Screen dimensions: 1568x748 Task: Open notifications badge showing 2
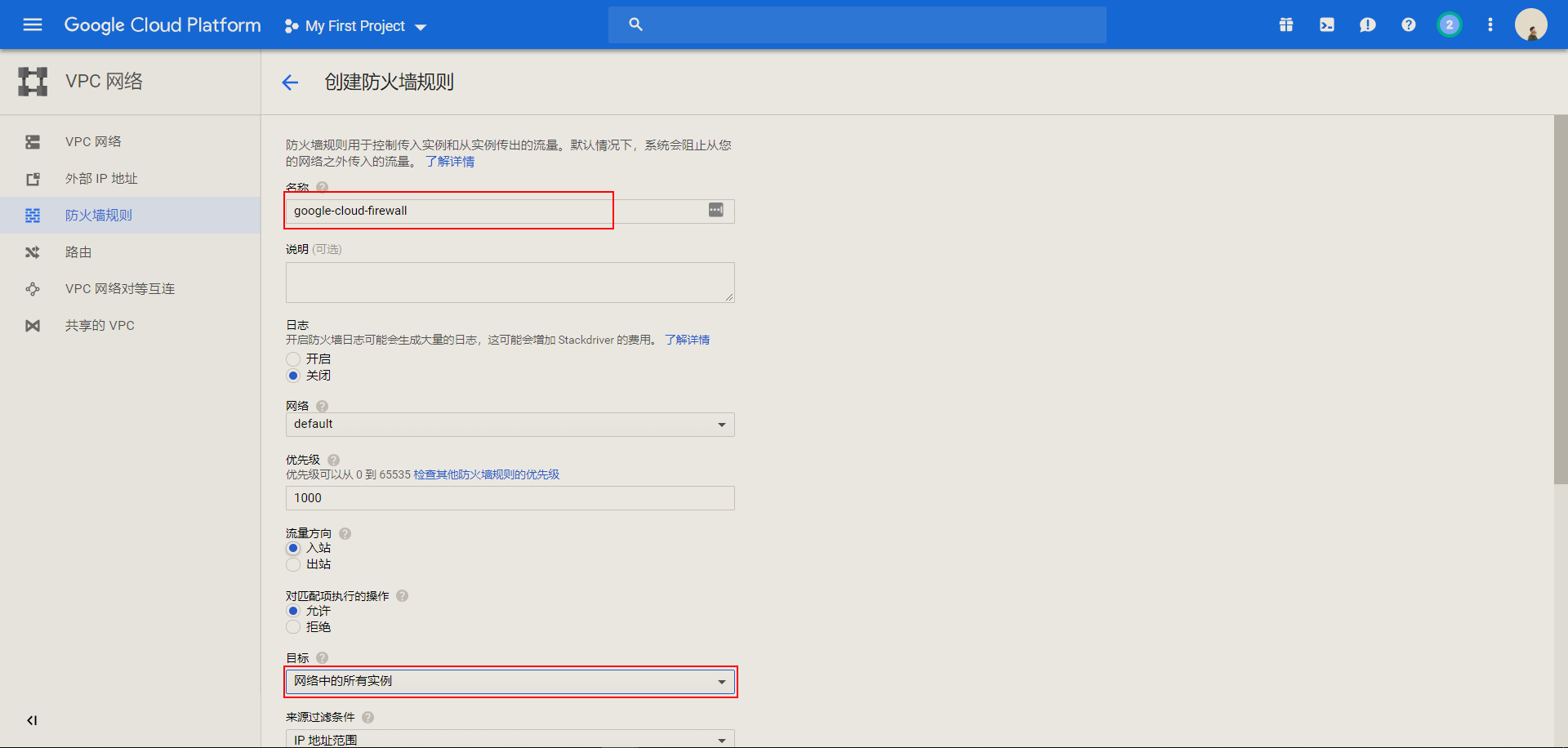[x=1450, y=24]
